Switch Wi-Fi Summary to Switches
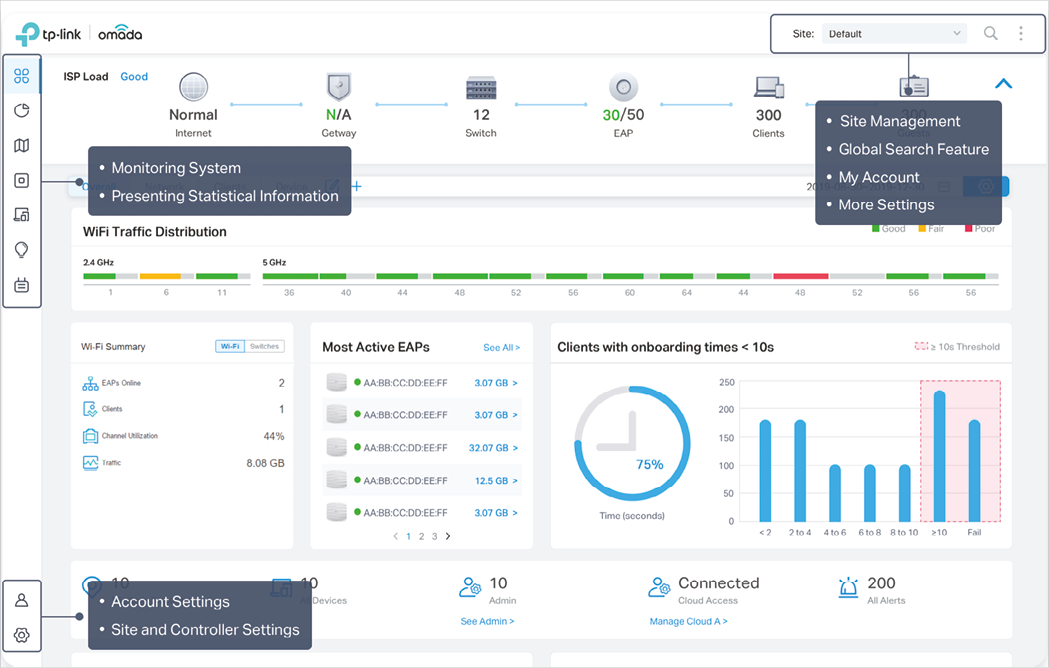 click(265, 346)
